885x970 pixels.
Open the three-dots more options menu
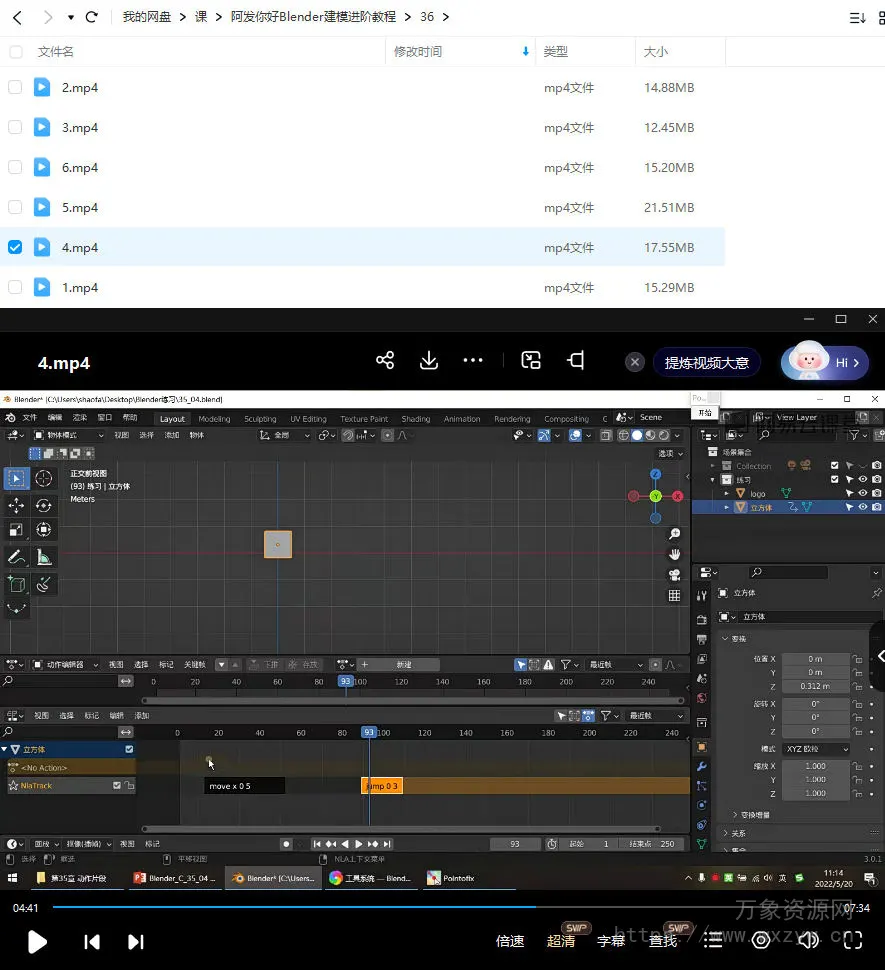click(x=474, y=361)
